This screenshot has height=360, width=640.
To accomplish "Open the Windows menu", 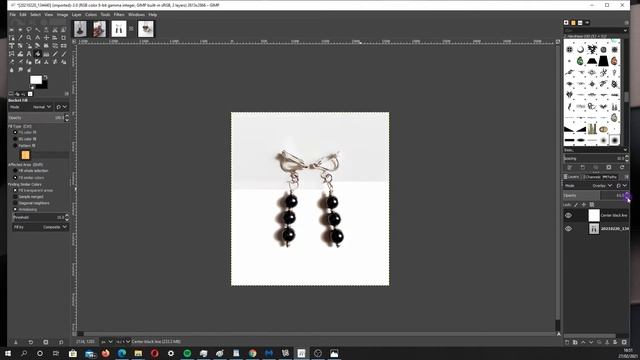I will pos(136,15).
